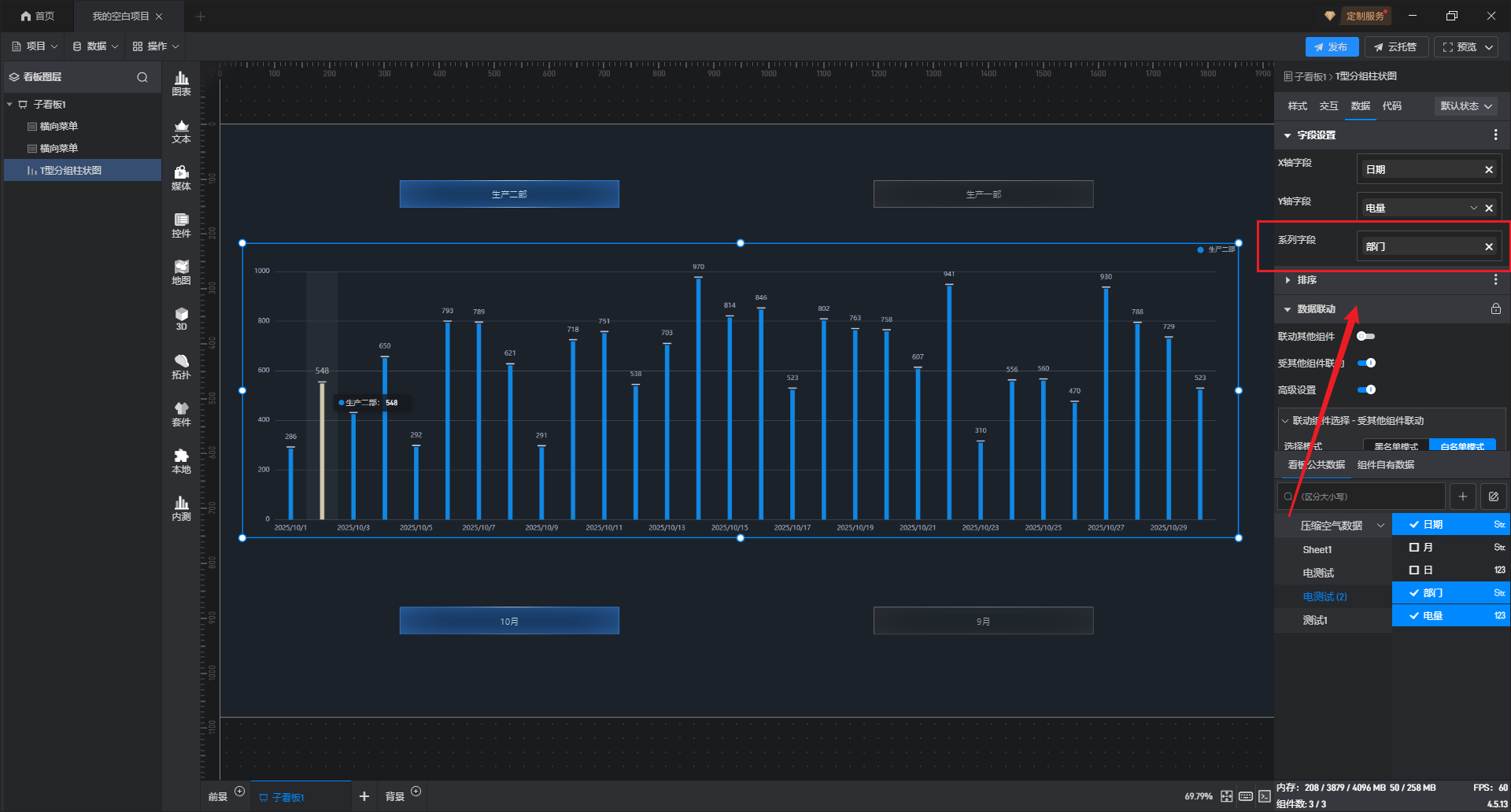Viewport: 1511px width, 812px height.
Task: Expand the 排序 section
Action: (x=1287, y=280)
